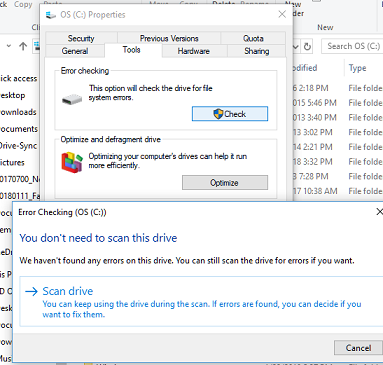
Task: Open the Previous Versions tab
Action: [169, 38]
